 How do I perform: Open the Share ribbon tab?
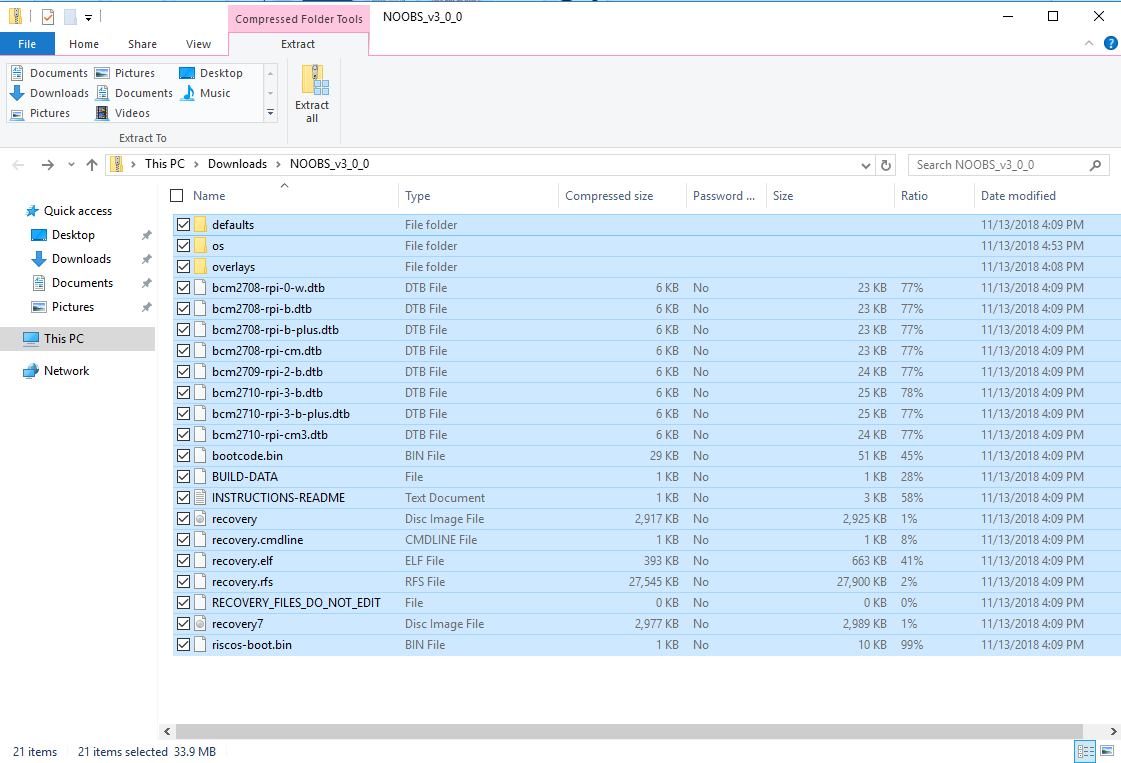coord(142,44)
